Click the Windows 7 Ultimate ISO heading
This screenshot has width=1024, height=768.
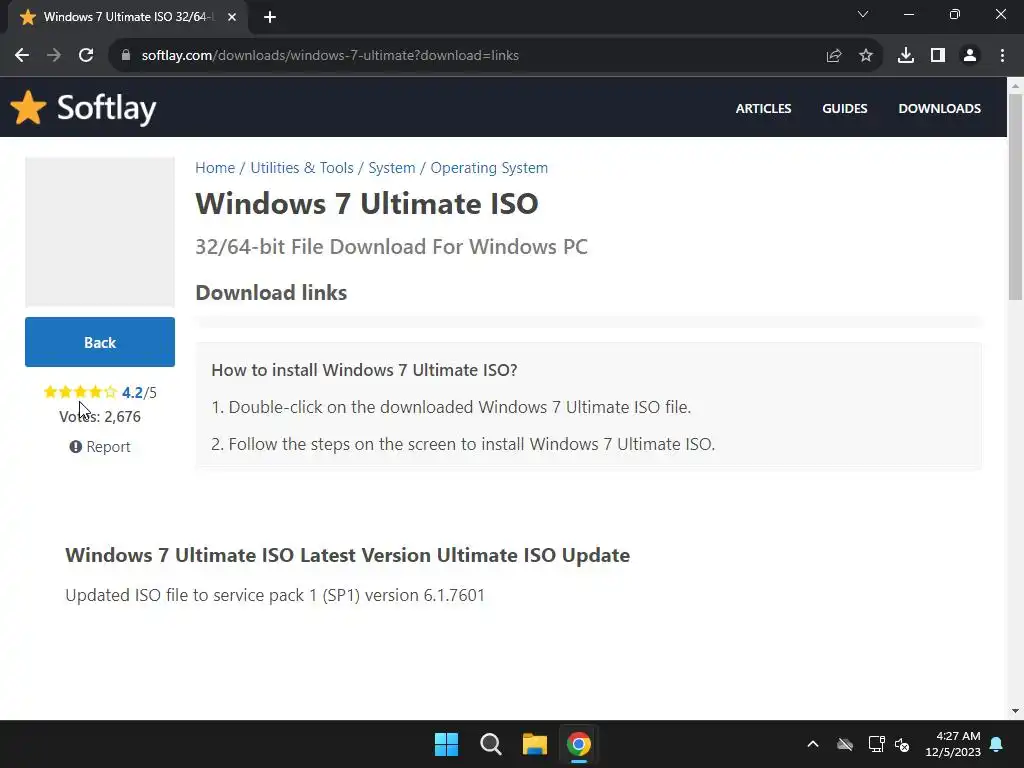pyautogui.click(x=367, y=204)
